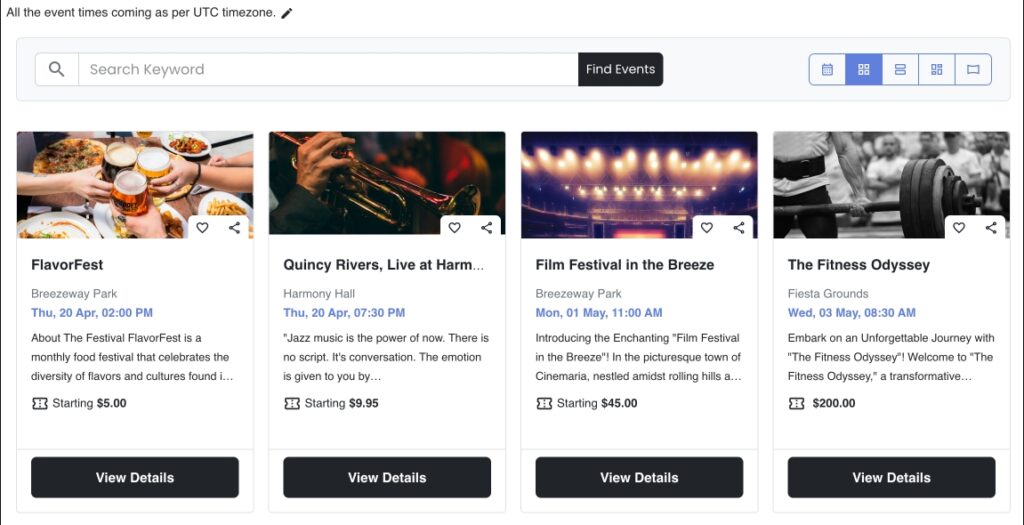1024x525 pixels.
Task: Share the Quincy Rivers event
Action: (x=486, y=228)
